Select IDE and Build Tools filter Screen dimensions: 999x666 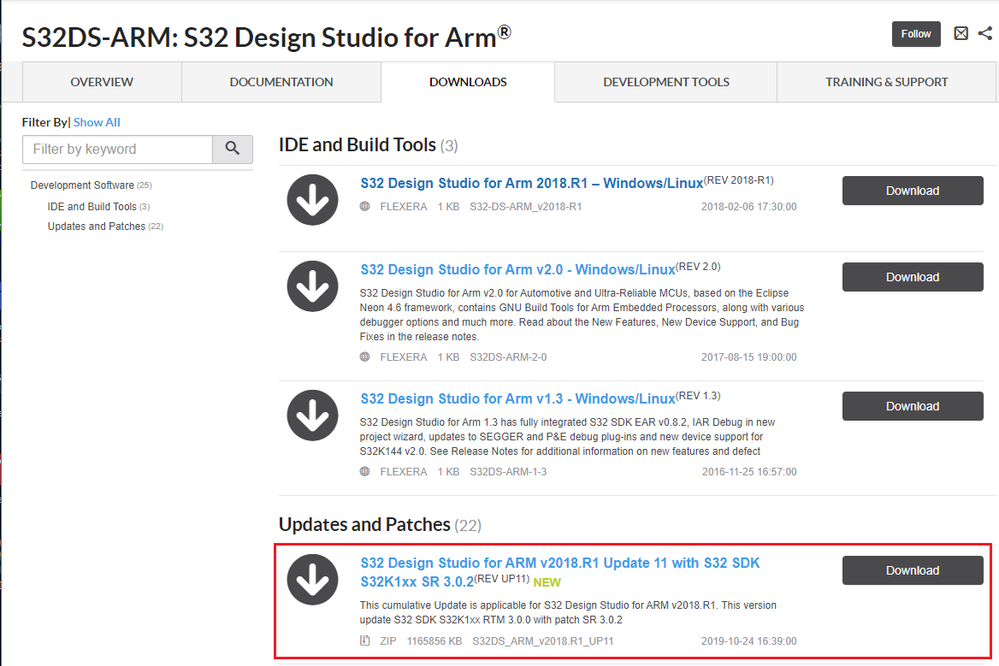pyautogui.click(x=92, y=206)
